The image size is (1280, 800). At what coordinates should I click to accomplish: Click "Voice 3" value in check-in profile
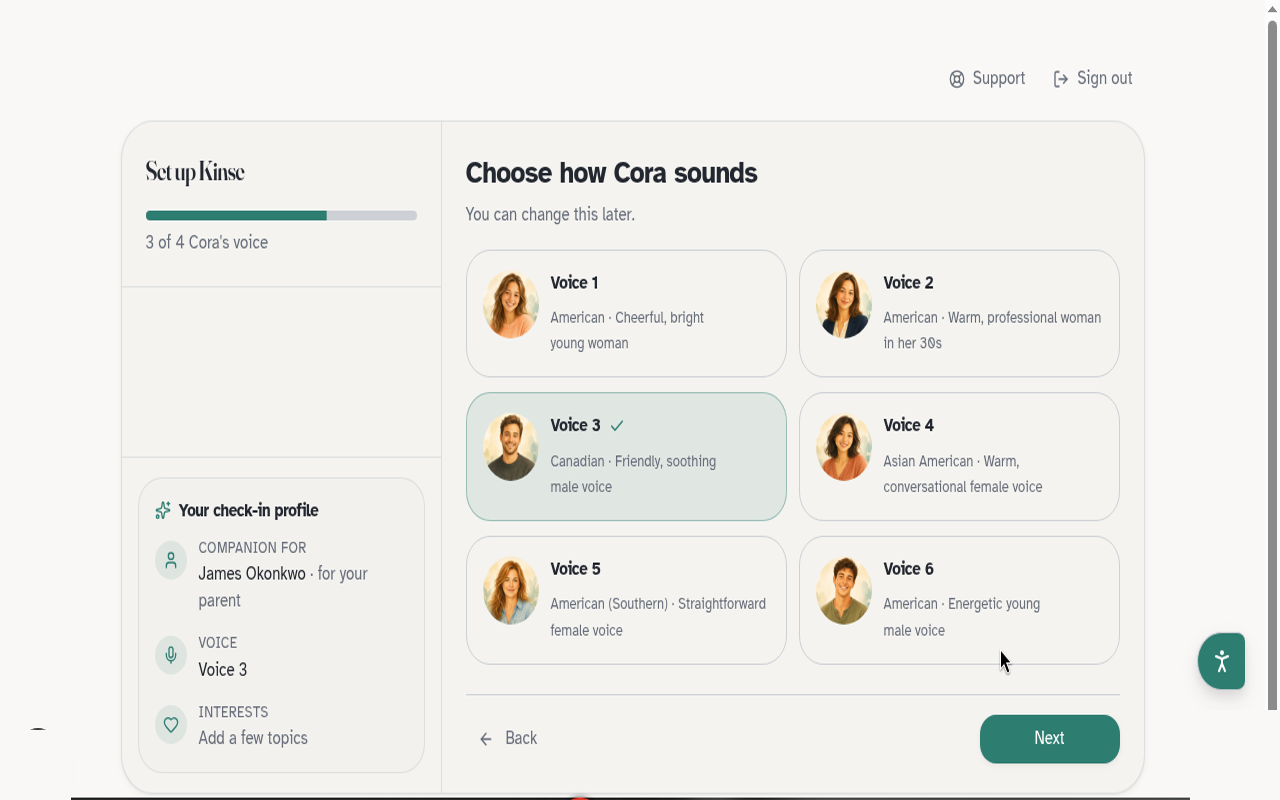(222, 670)
